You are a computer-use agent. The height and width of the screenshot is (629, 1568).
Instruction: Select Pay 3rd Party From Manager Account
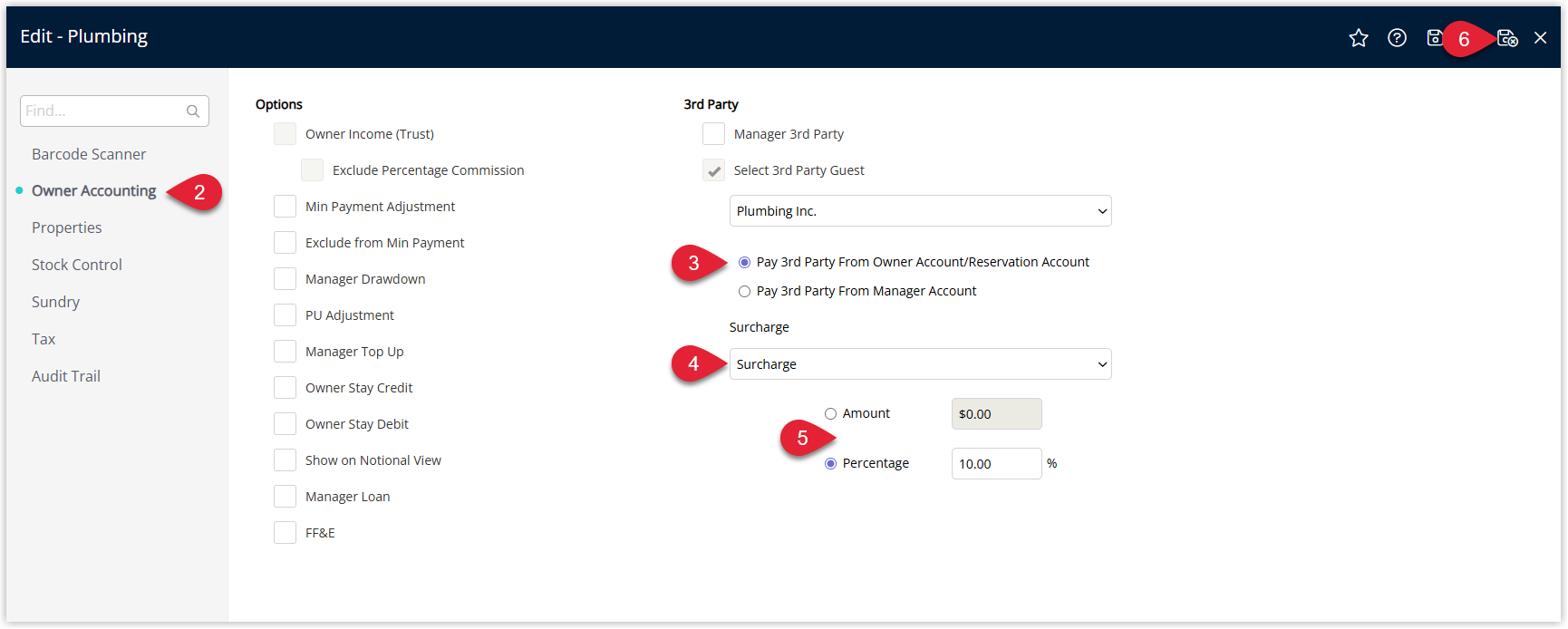[x=744, y=291]
